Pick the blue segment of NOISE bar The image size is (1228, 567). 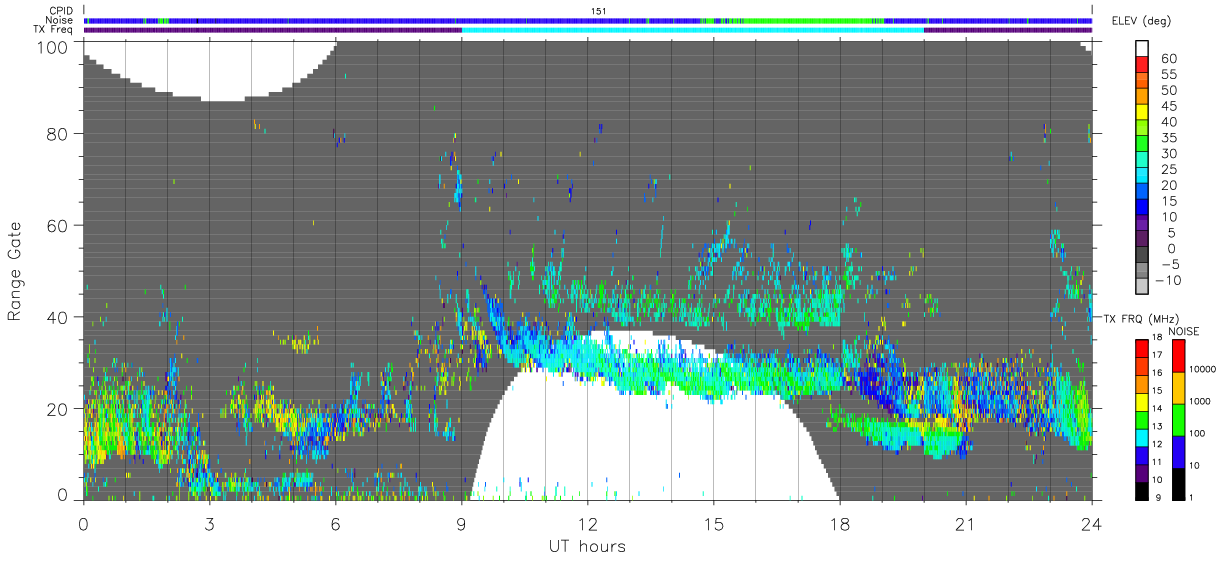click(x=1178, y=451)
